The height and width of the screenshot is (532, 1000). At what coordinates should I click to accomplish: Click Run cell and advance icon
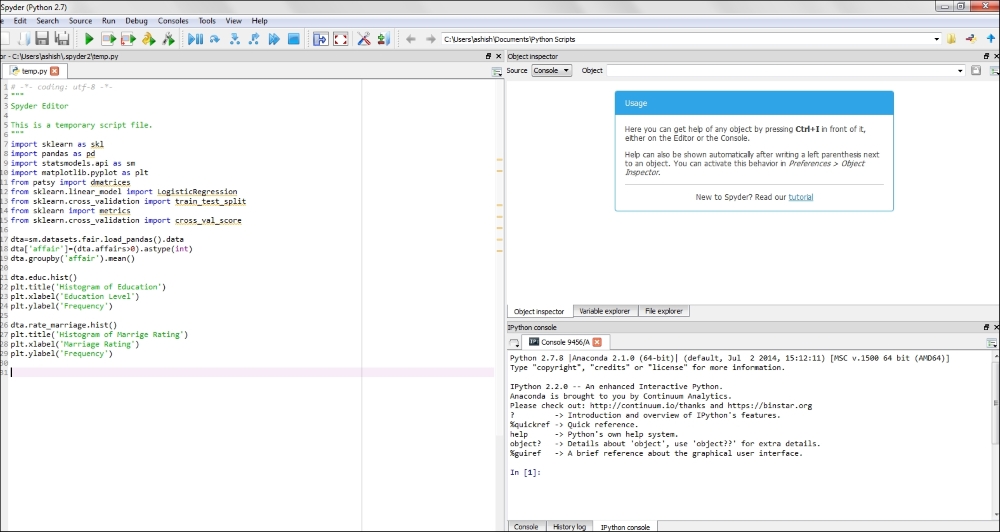click(x=128, y=39)
